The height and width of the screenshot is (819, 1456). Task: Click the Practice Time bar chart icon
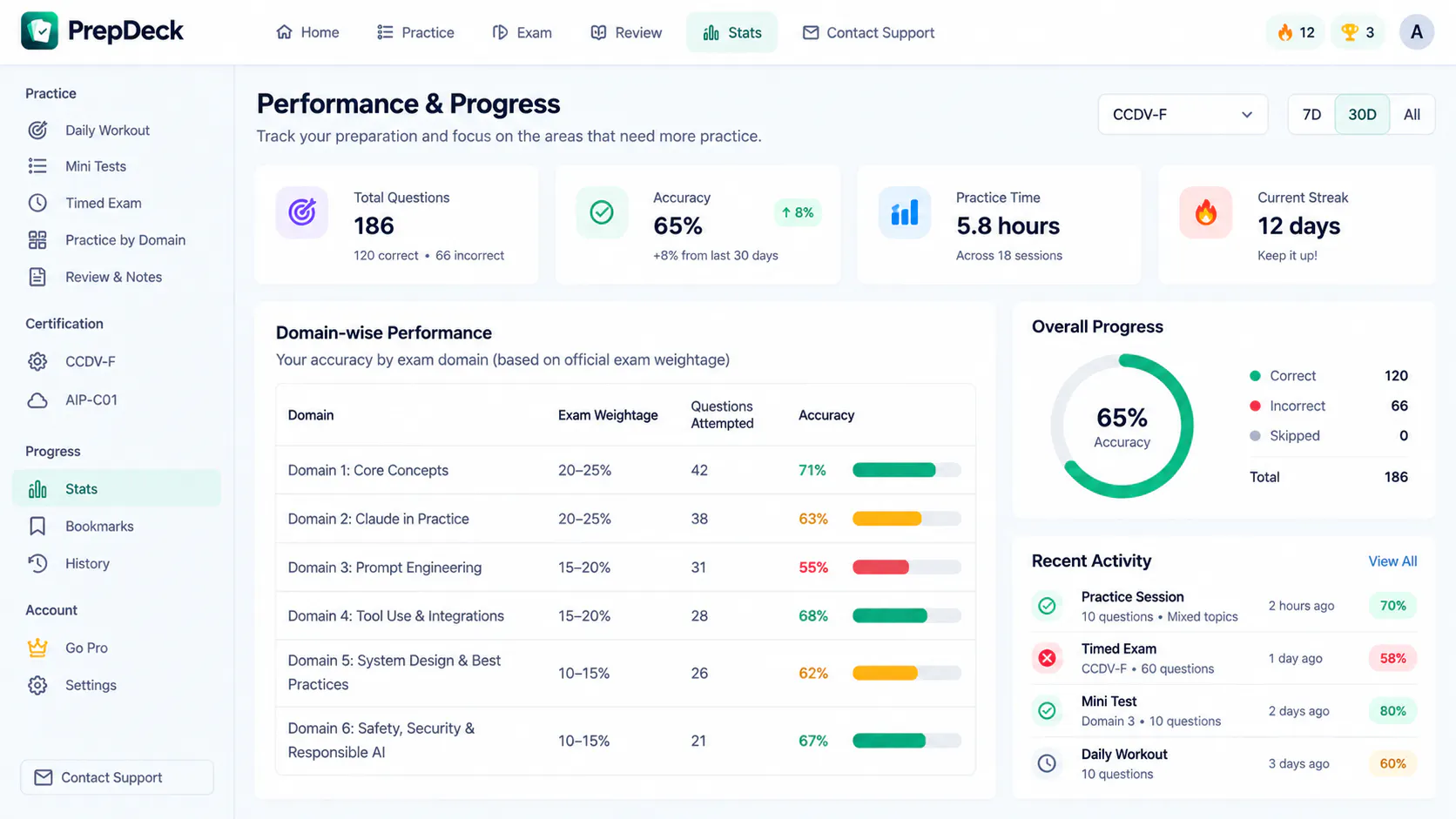pos(905,212)
